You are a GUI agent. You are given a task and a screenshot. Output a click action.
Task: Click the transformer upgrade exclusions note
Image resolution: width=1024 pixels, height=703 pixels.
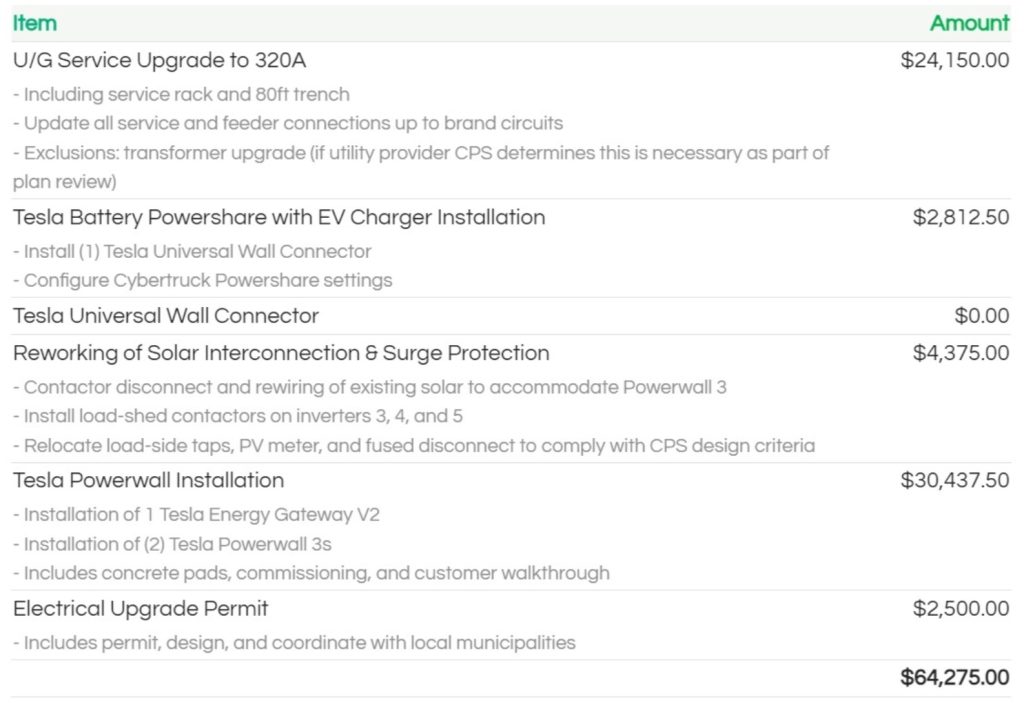coord(420,154)
